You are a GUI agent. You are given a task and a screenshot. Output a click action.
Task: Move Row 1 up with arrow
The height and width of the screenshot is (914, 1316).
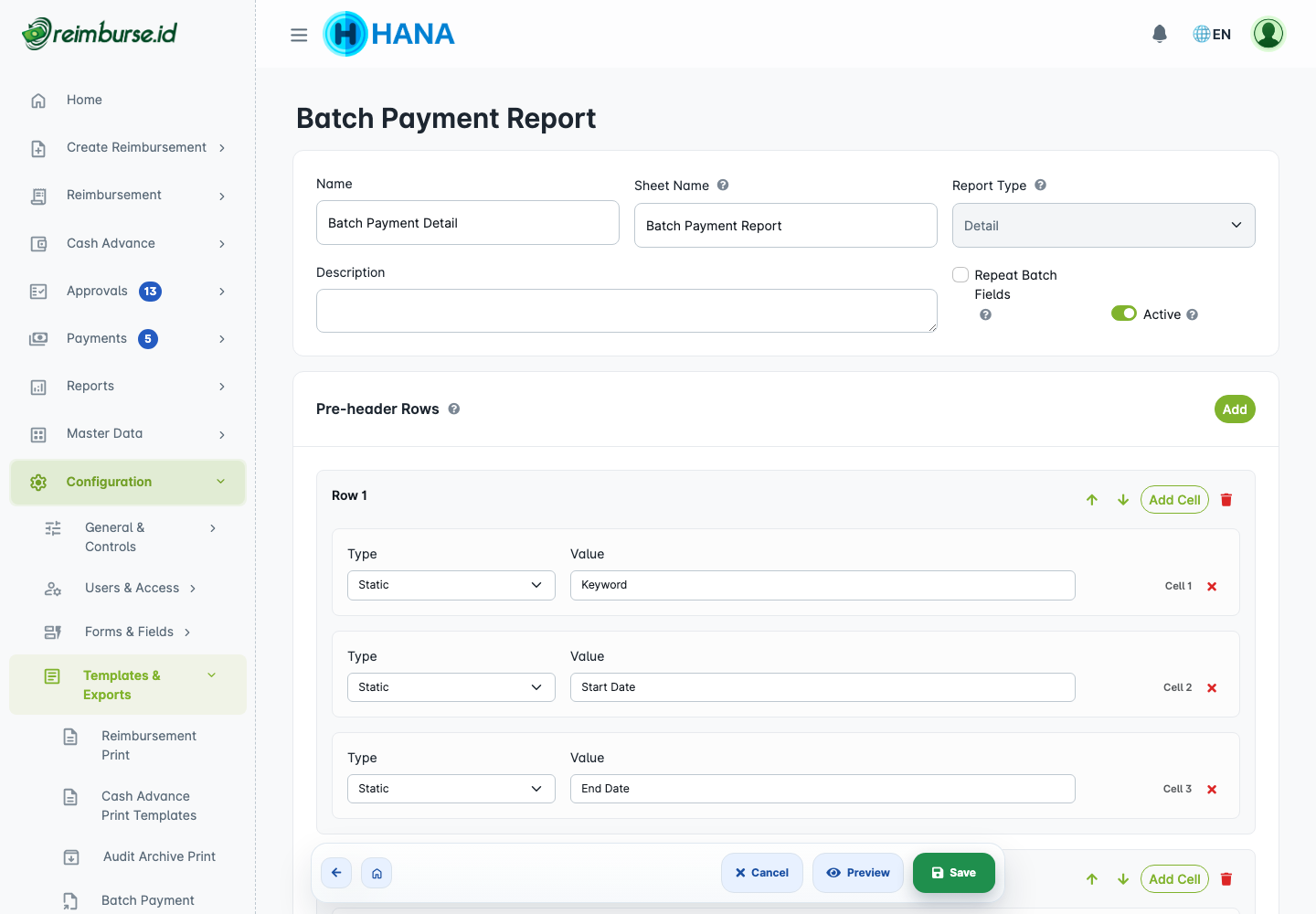[x=1092, y=500]
